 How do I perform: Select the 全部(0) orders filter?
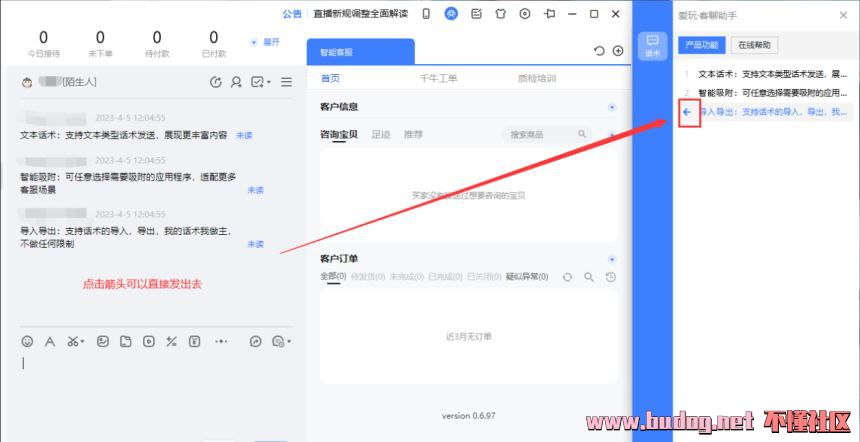pyautogui.click(x=333, y=277)
